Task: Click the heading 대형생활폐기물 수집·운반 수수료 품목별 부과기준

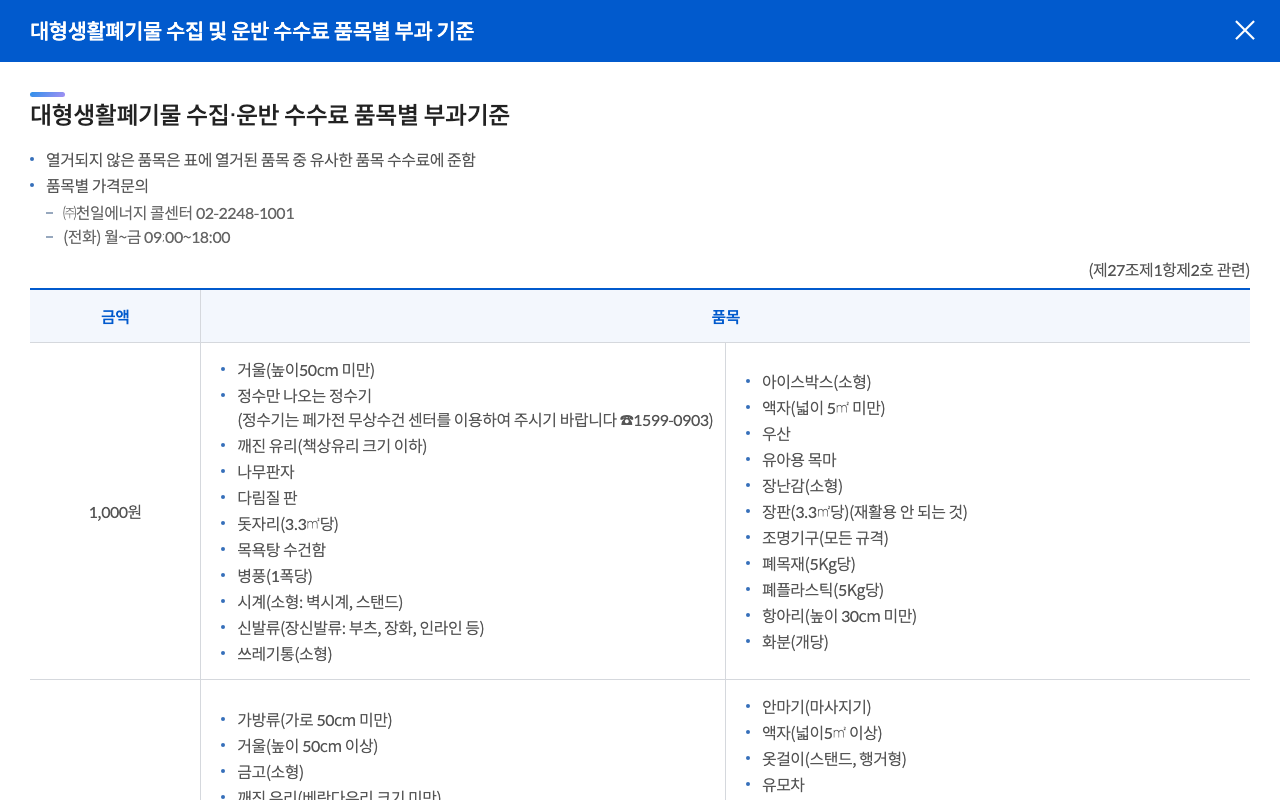Action: click(x=270, y=115)
